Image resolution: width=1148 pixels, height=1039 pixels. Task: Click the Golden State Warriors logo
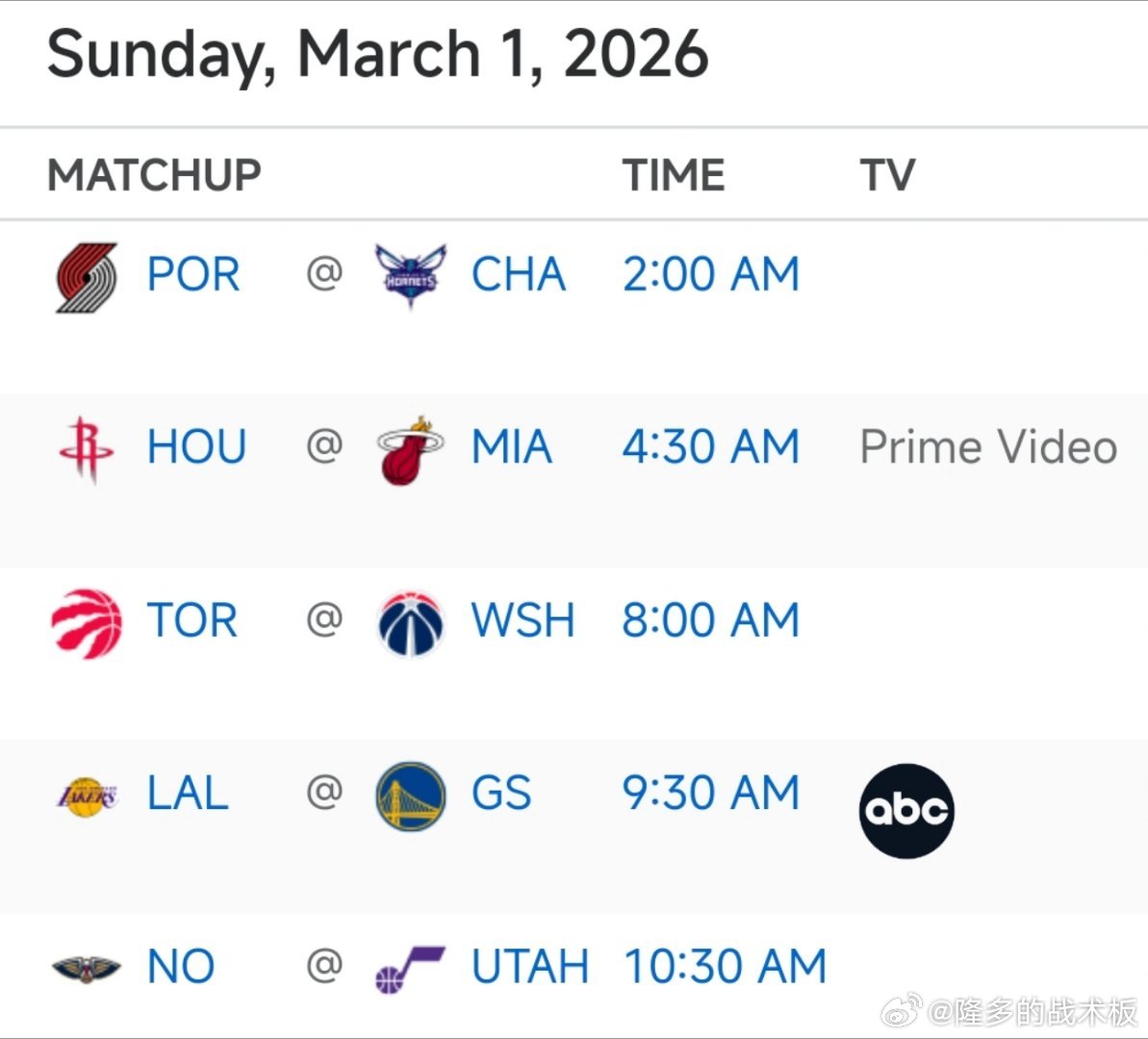410,796
